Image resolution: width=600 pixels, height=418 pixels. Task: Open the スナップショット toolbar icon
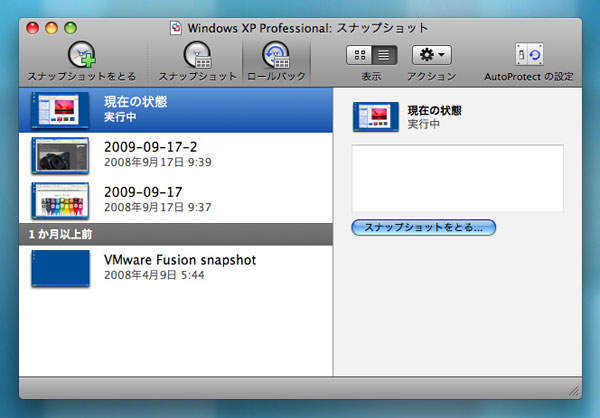click(x=197, y=54)
